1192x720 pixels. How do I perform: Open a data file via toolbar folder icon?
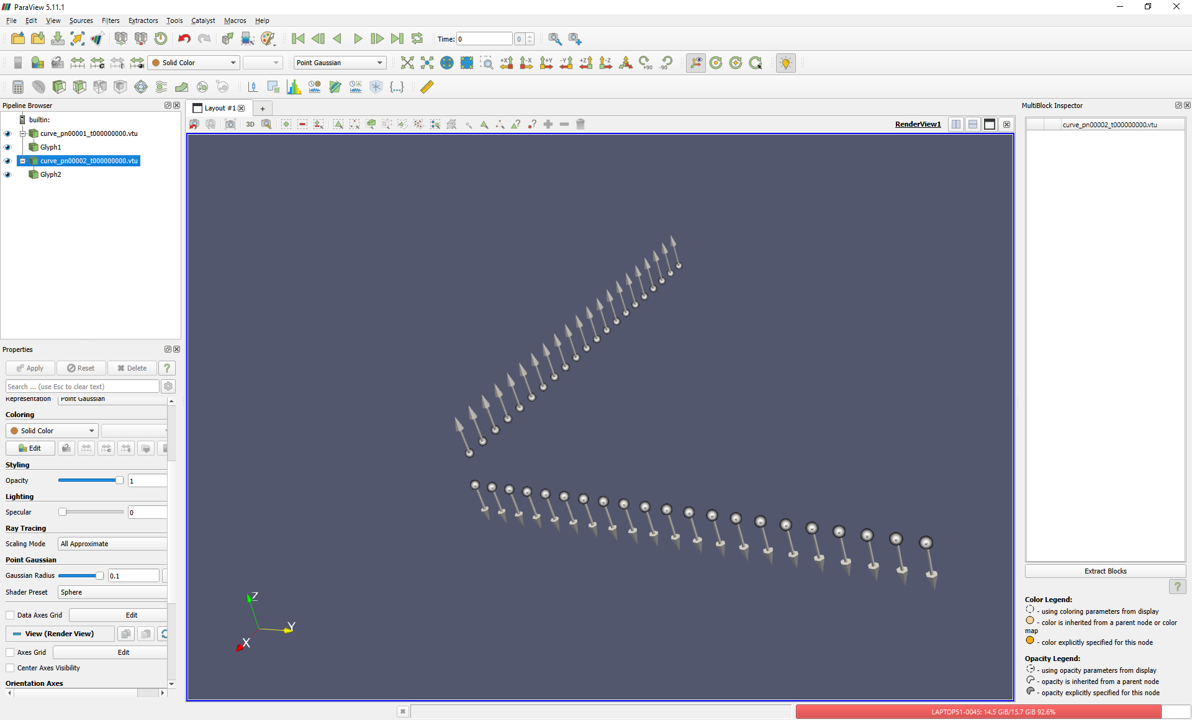(17, 39)
